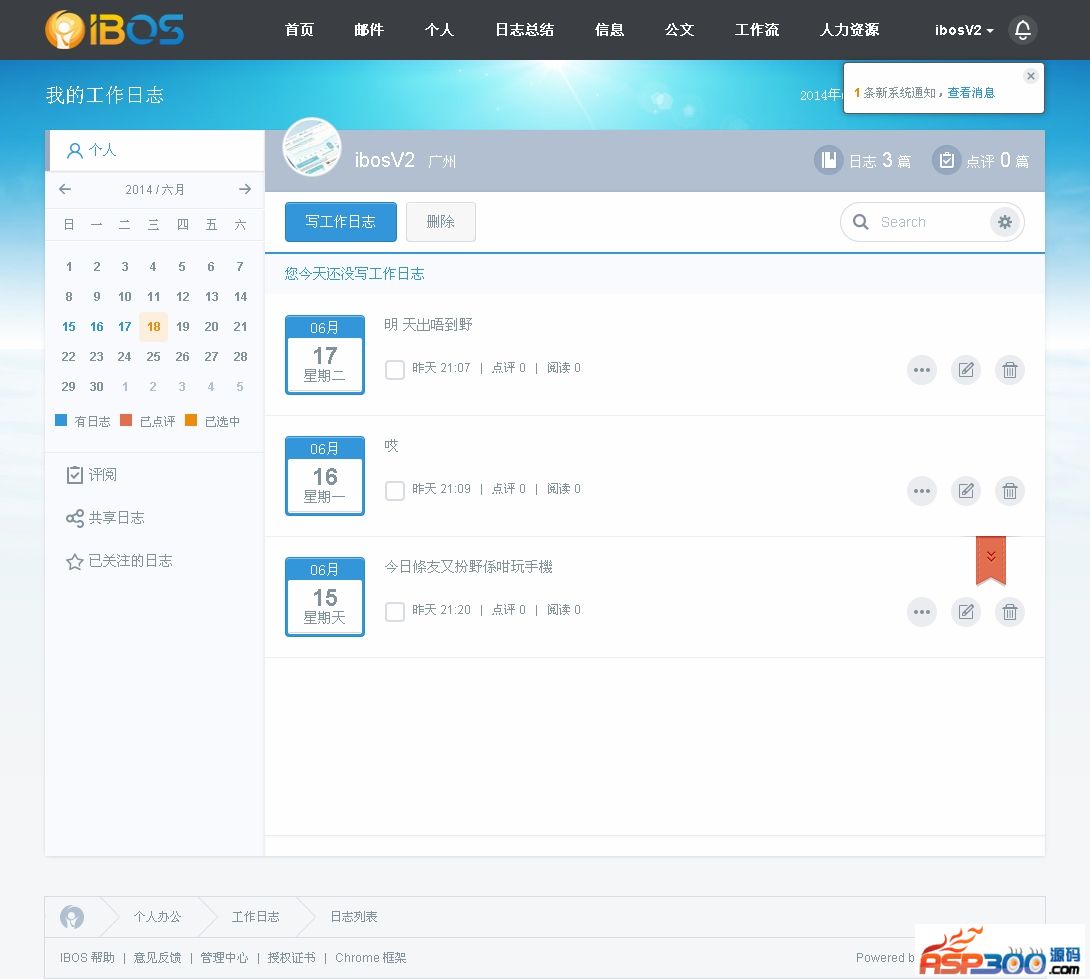The width and height of the screenshot is (1090, 979).
Task: Click the 删除 button
Action: [441, 222]
